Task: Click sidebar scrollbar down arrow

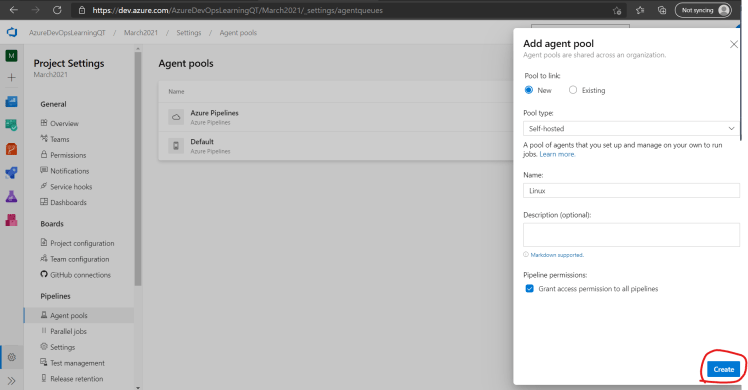Action: click(x=138, y=387)
